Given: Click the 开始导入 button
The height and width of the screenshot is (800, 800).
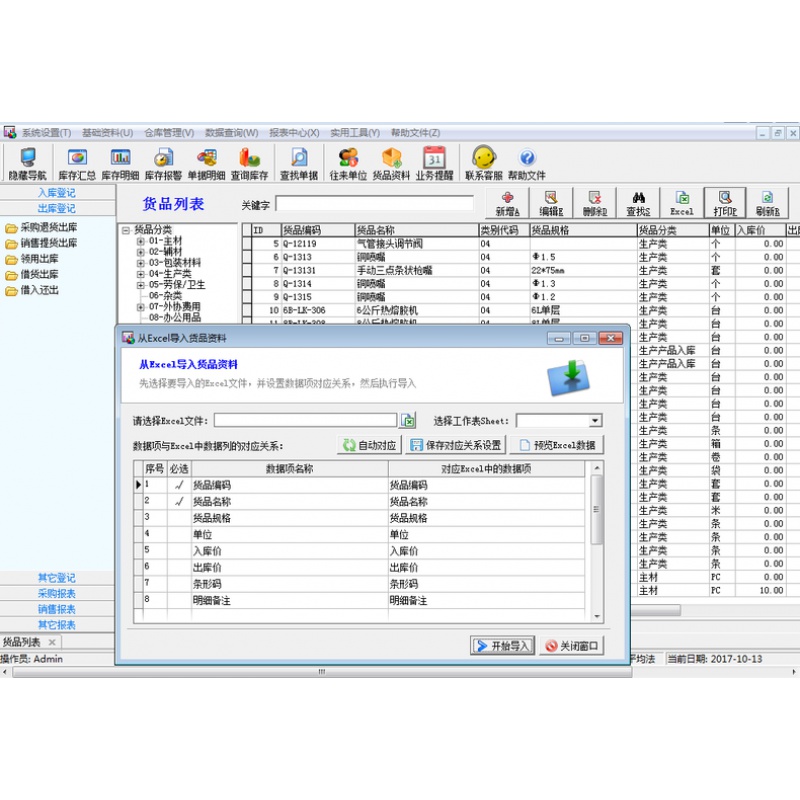Looking at the screenshot, I should click(x=503, y=646).
